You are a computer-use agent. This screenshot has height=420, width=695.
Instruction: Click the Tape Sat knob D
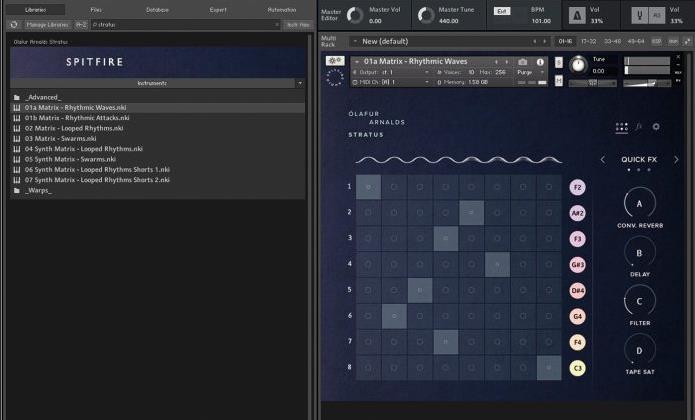pos(640,350)
